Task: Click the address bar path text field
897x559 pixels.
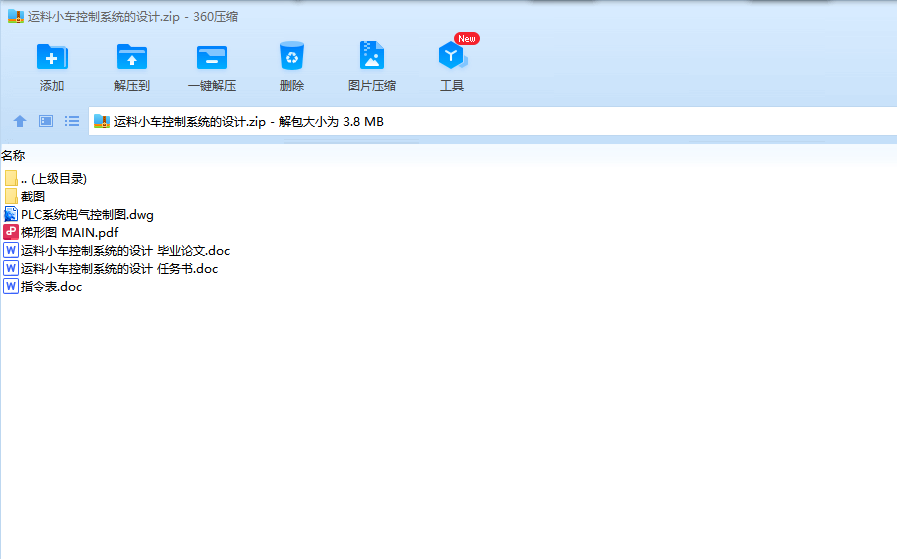Action: 492,121
